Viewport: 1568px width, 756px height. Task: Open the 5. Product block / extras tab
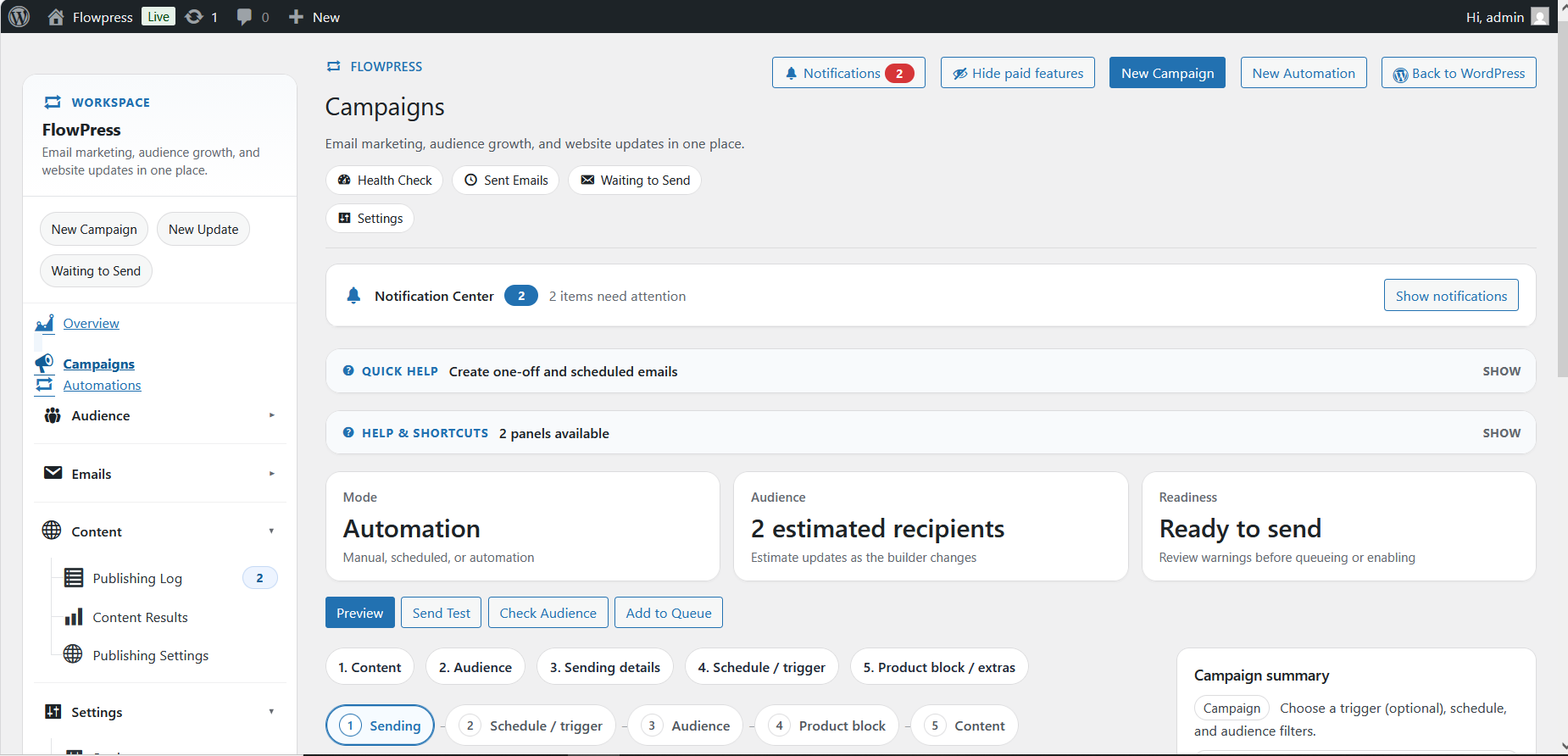point(939,667)
